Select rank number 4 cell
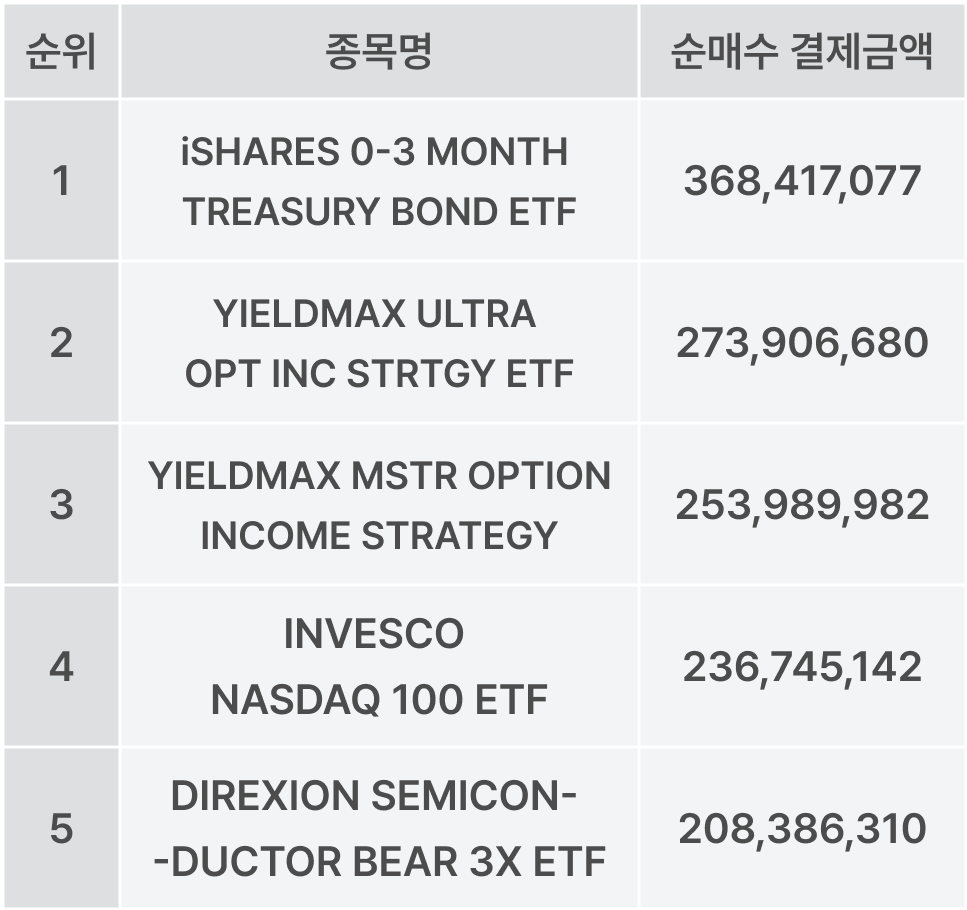The width and height of the screenshot is (967, 910). (61, 667)
